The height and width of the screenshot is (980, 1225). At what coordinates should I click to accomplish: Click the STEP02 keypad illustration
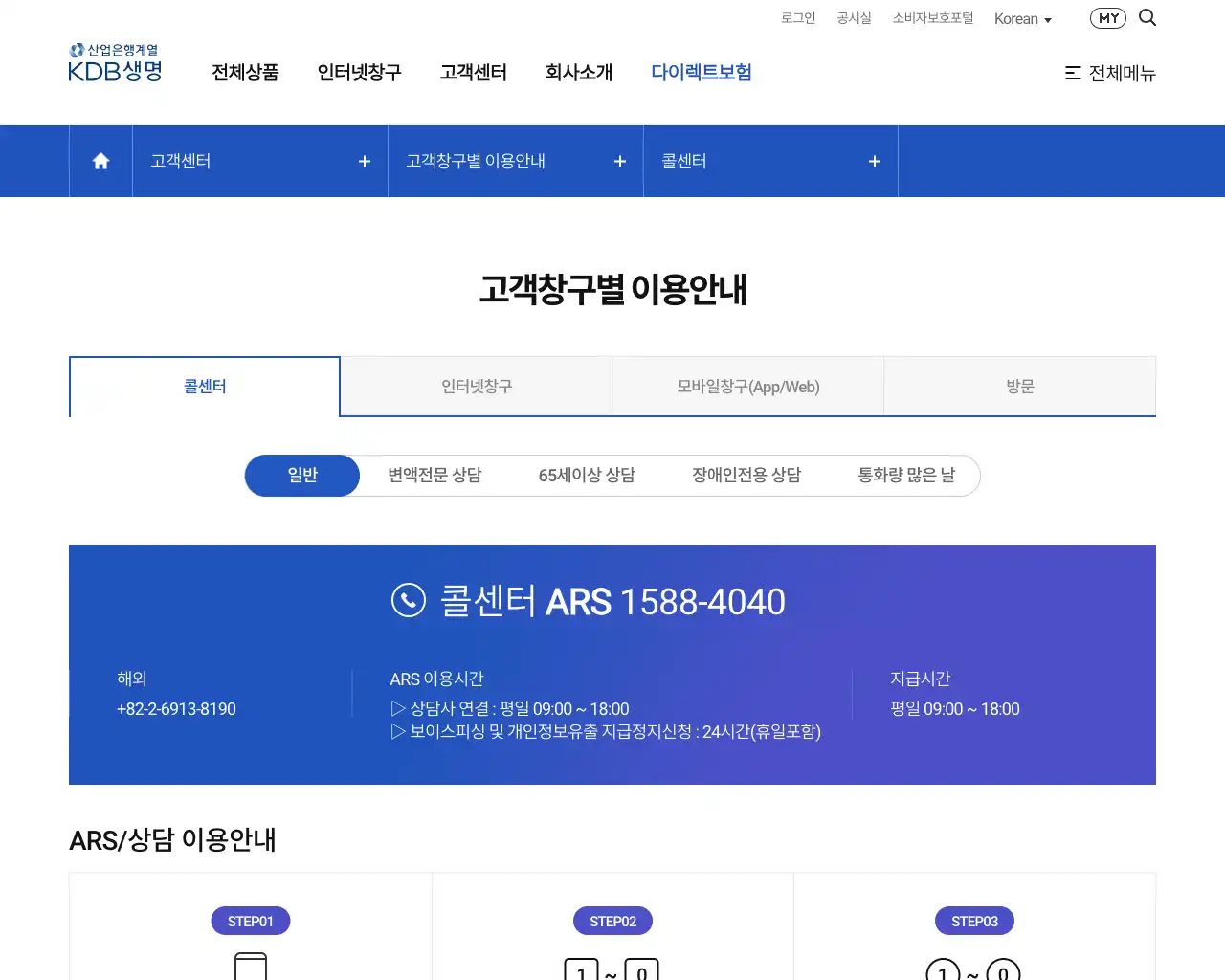[x=612, y=970]
